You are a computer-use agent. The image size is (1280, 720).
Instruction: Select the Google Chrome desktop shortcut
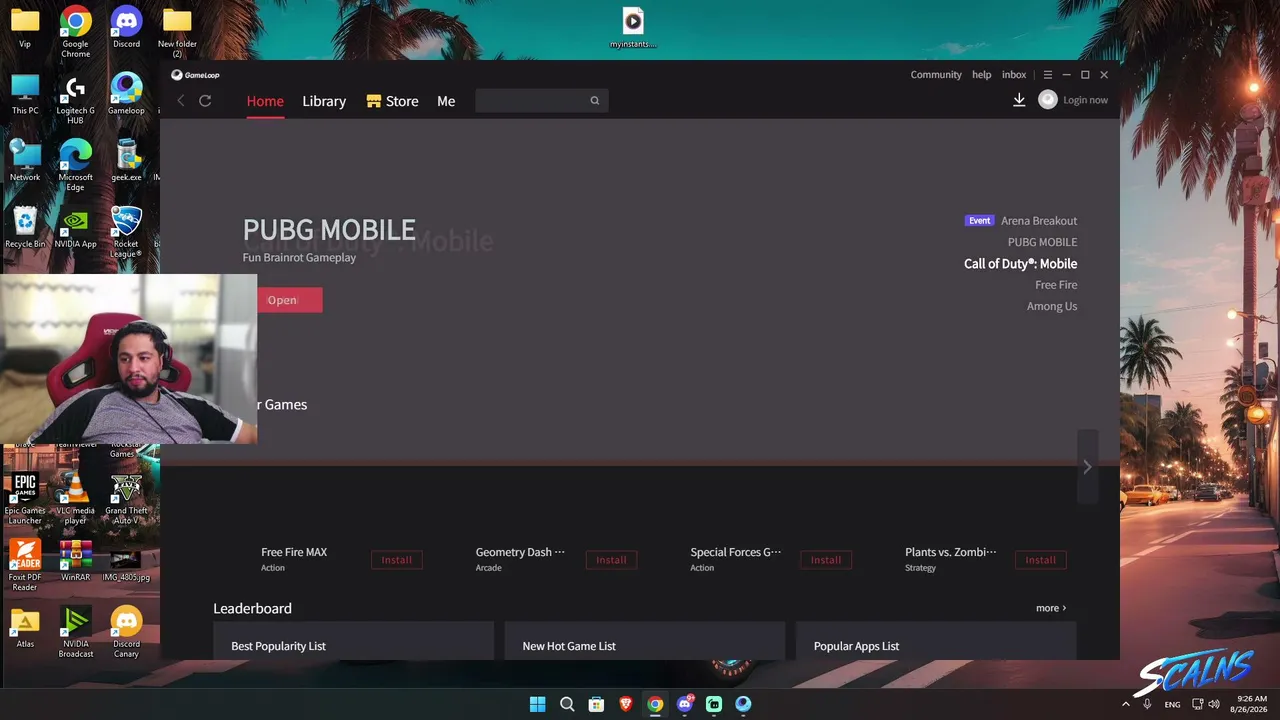point(75,32)
